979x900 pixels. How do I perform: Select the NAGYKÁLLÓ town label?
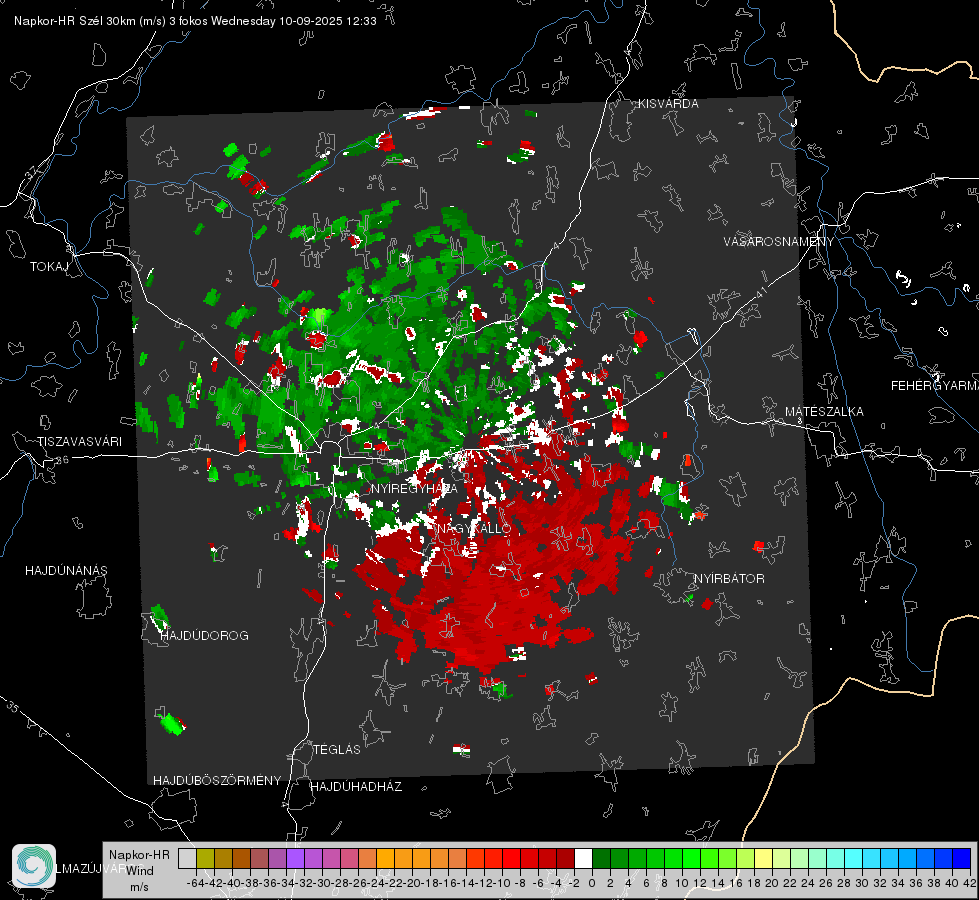(474, 529)
